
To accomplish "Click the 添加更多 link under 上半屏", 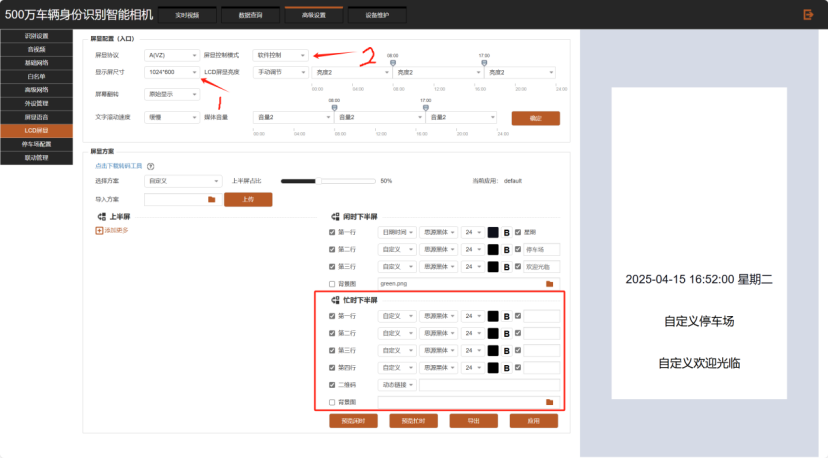I will (116, 231).
